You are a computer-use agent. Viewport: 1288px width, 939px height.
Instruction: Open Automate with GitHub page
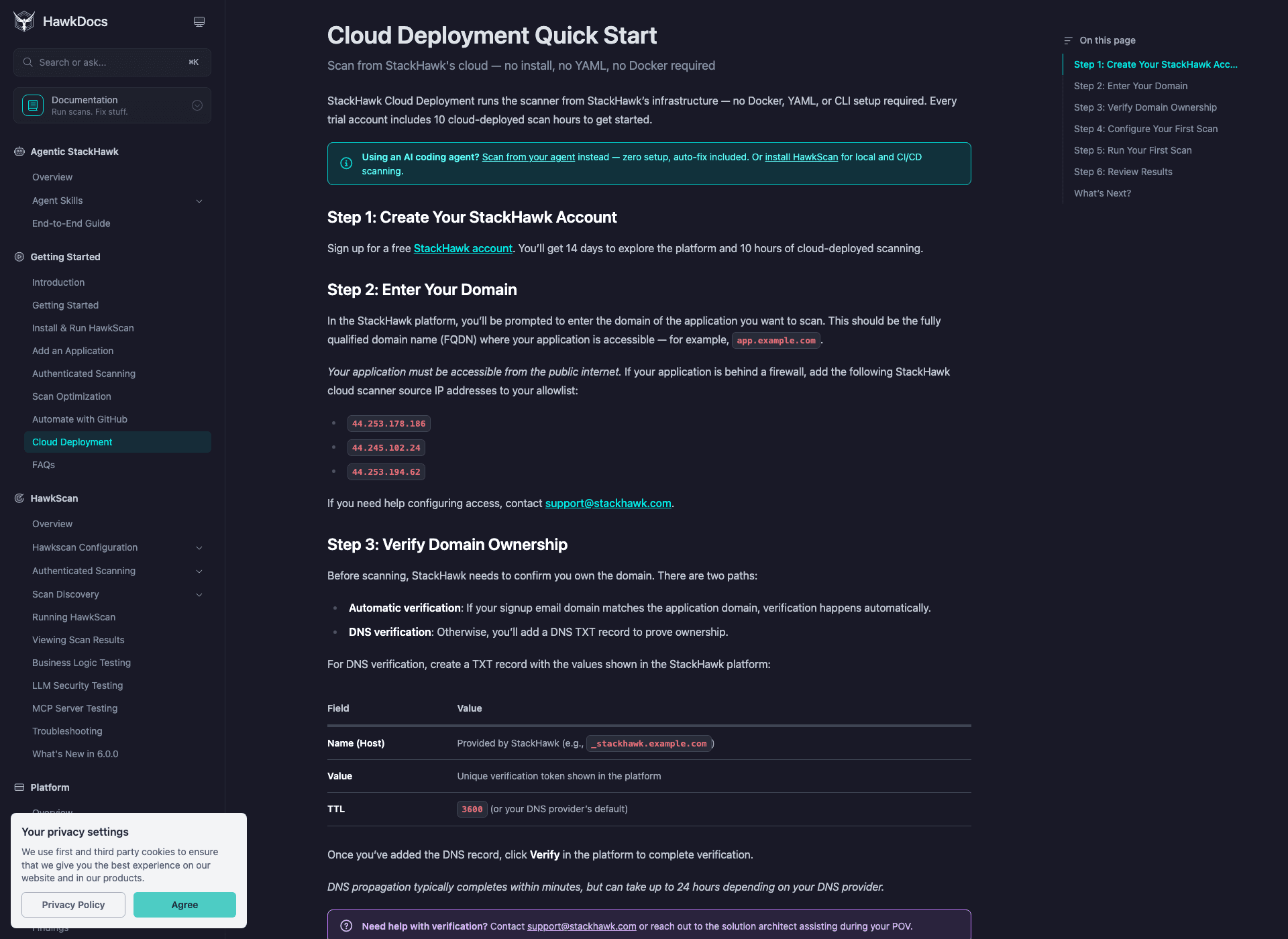pos(80,419)
